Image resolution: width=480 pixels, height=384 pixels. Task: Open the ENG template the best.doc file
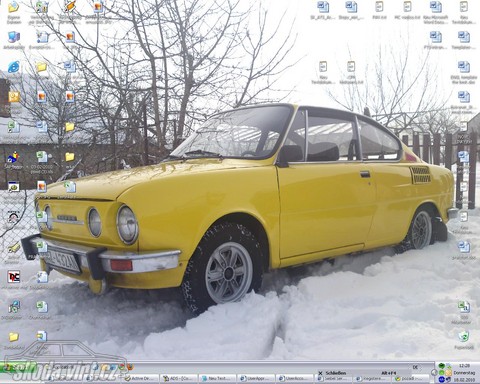click(x=464, y=72)
